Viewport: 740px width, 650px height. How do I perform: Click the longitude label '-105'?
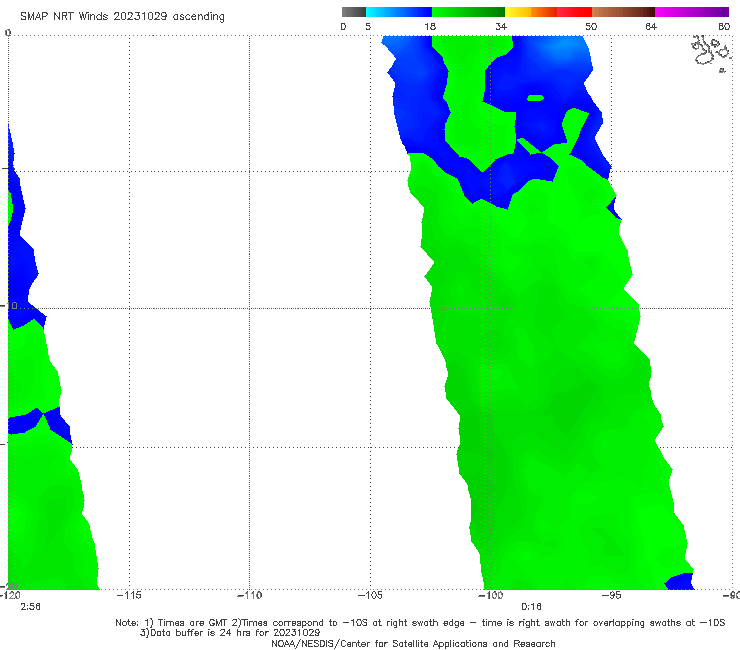click(x=370, y=595)
